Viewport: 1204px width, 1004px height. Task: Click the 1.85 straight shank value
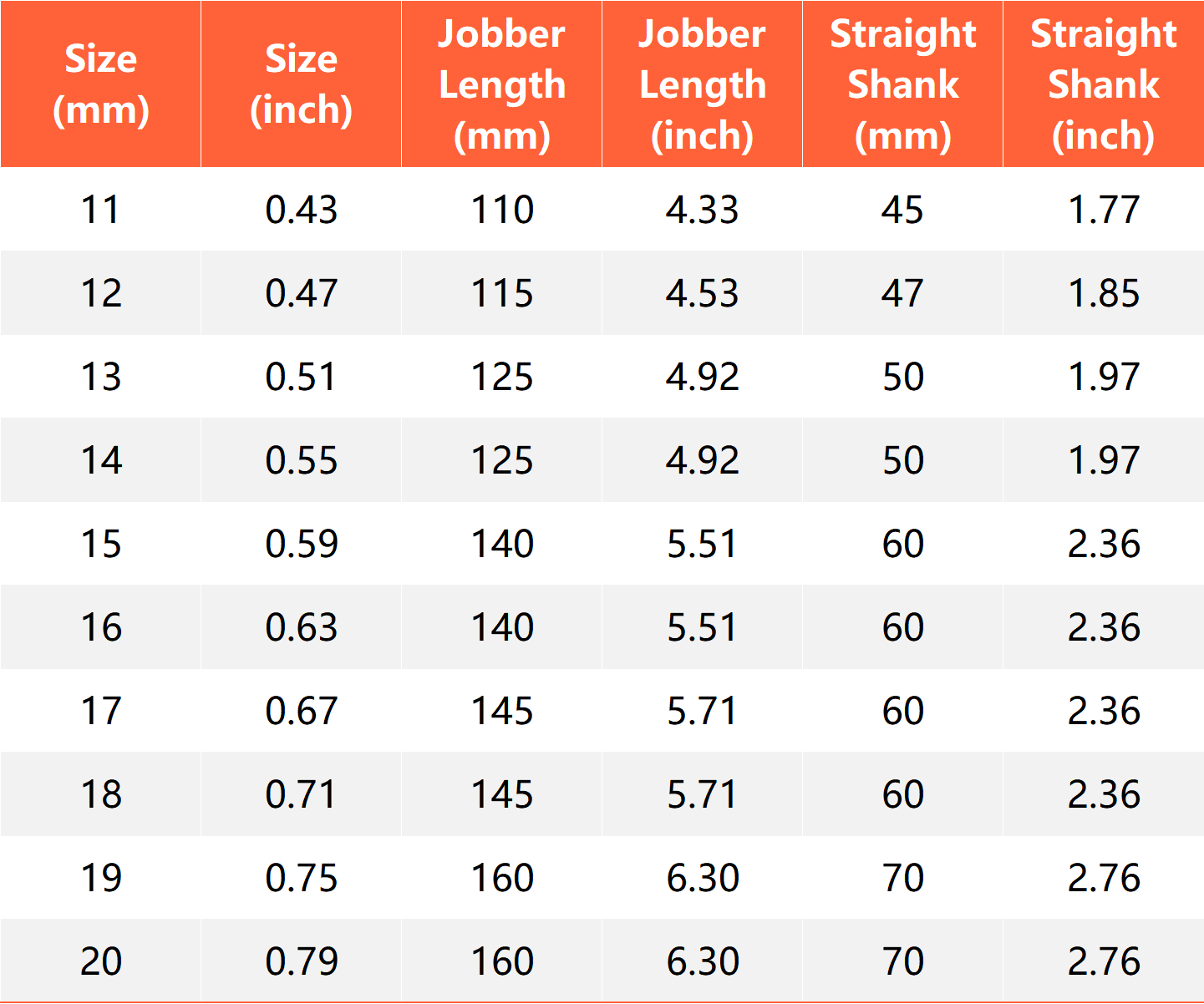pyautogui.click(x=1103, y=293)
